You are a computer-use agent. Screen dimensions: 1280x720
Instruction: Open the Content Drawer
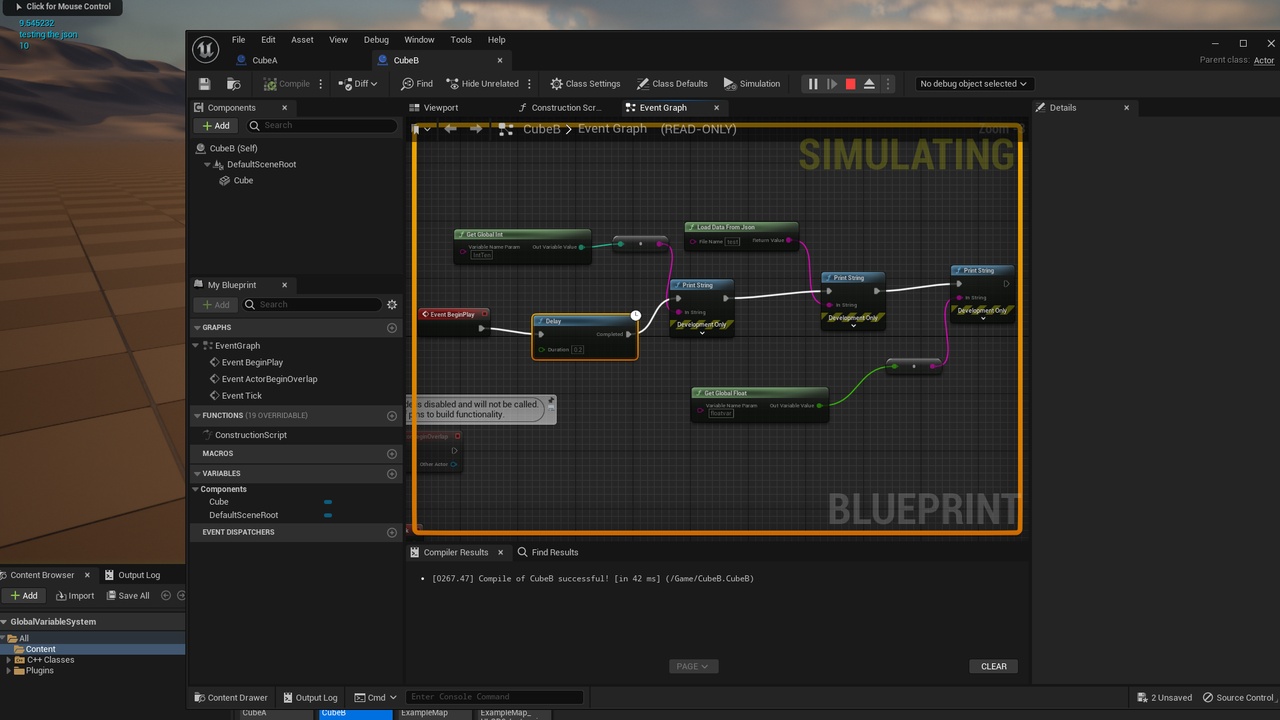coord(230,697)
